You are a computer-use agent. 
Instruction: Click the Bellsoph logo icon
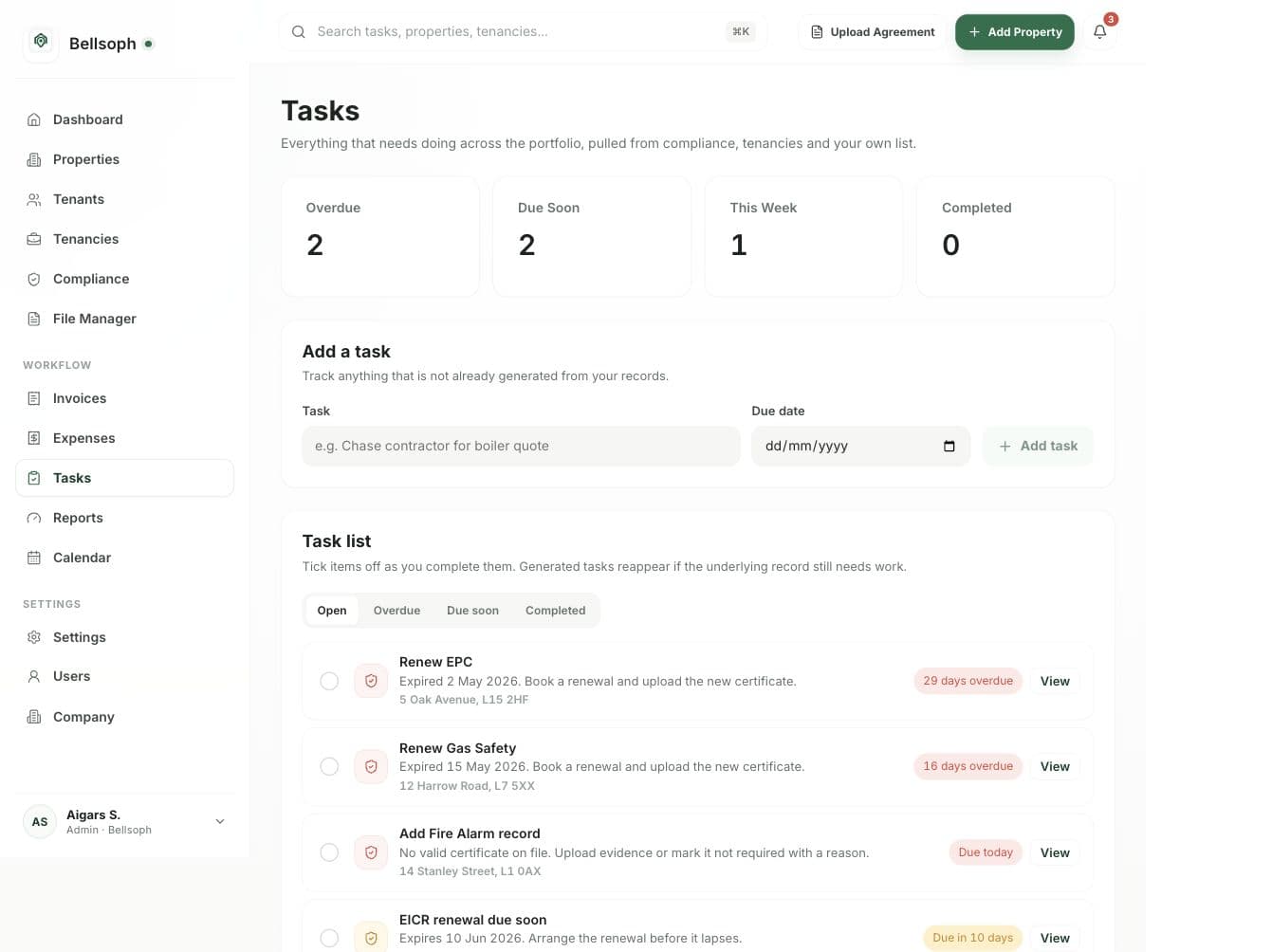click(x=41, y=42)
